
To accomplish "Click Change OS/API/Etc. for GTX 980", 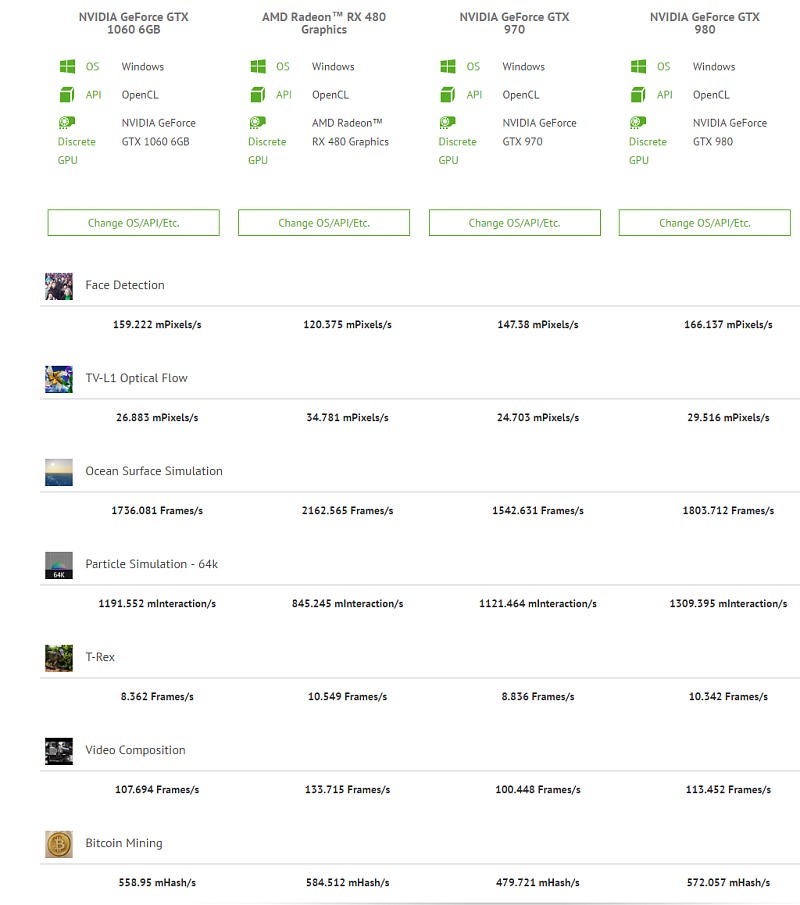I will (705, 223).
